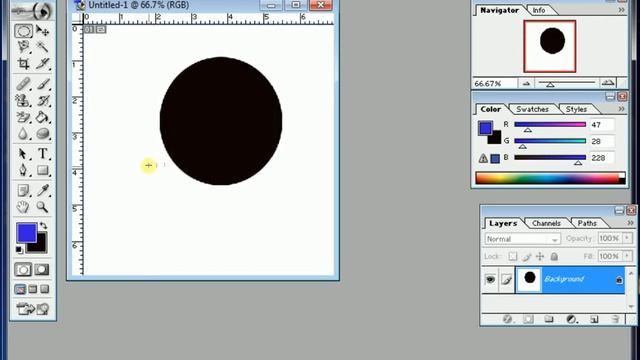Viewport: 640px width, 360px height.
Task: Pick the Clone Stamp tool
Action: point(23,100)
